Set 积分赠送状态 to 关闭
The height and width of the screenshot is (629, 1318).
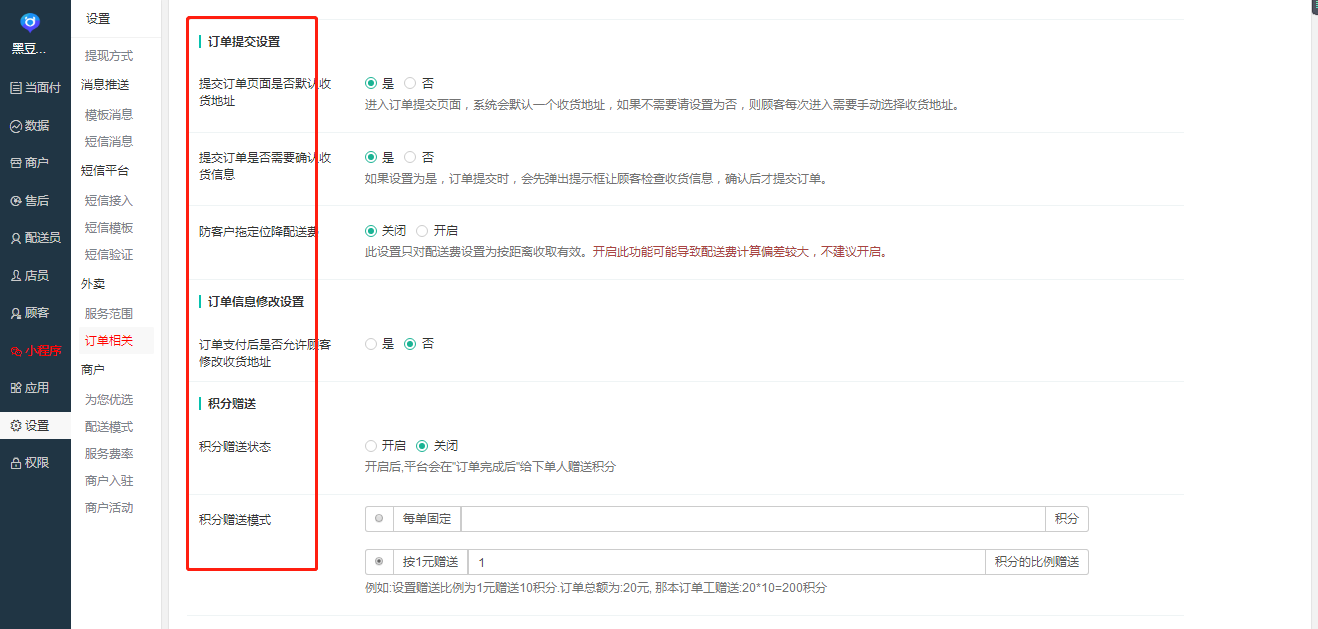(422, 446)
